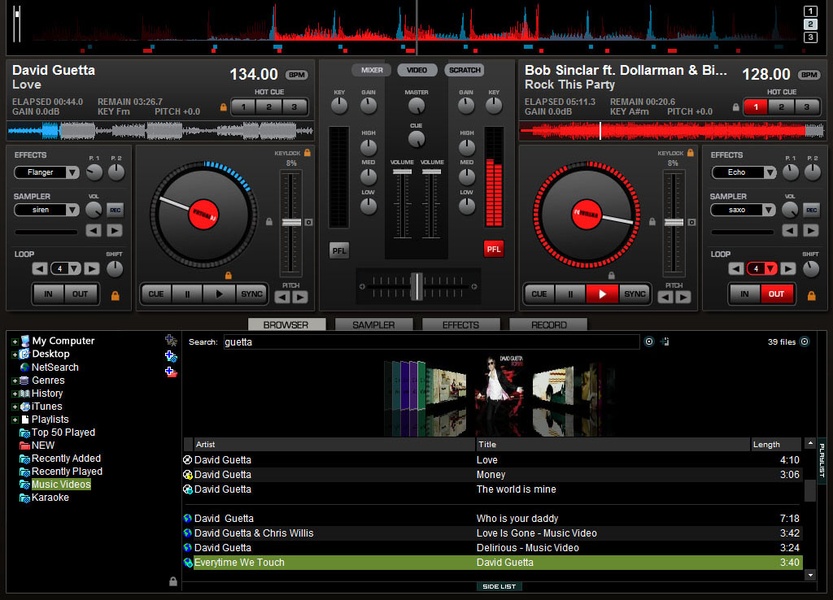Click SYNC on the right deck
833x600 pixels.
pos(634,294)
